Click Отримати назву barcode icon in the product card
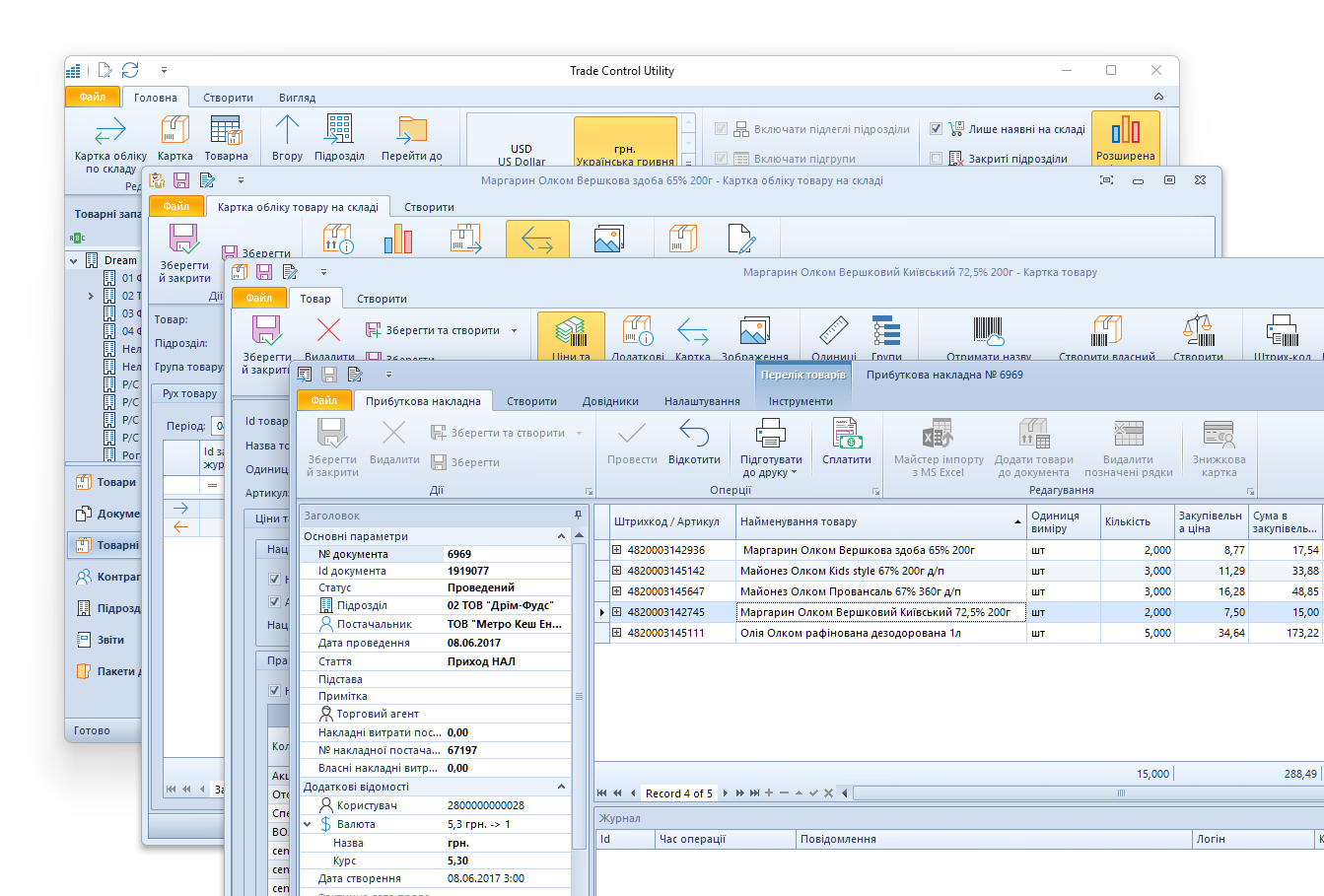 (988, 331)
